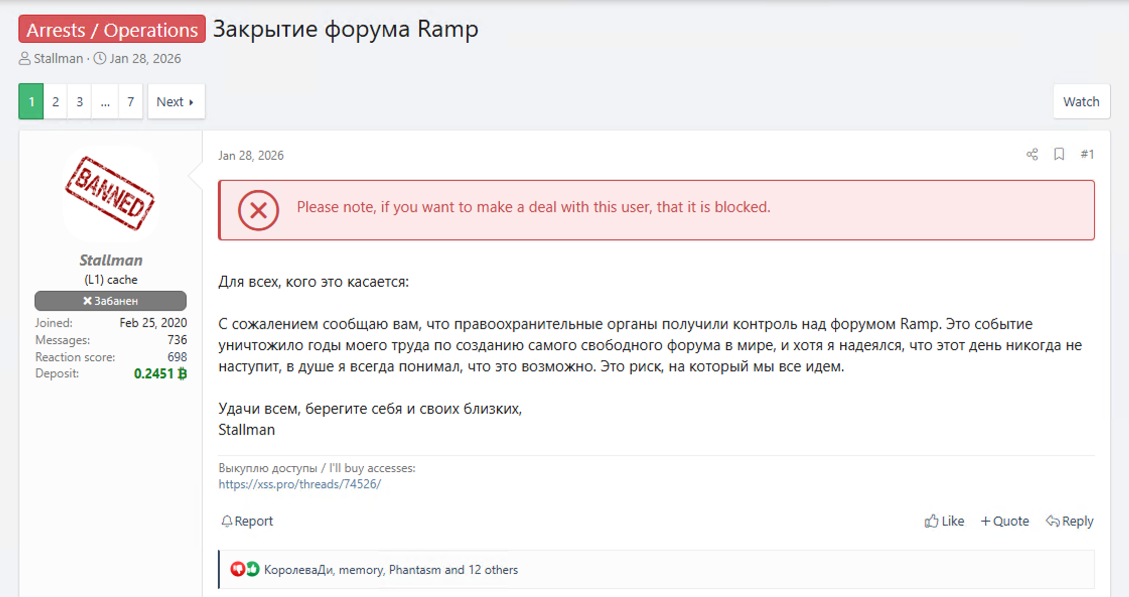Switch to page 2 of the thread

(x=55, y=101)
